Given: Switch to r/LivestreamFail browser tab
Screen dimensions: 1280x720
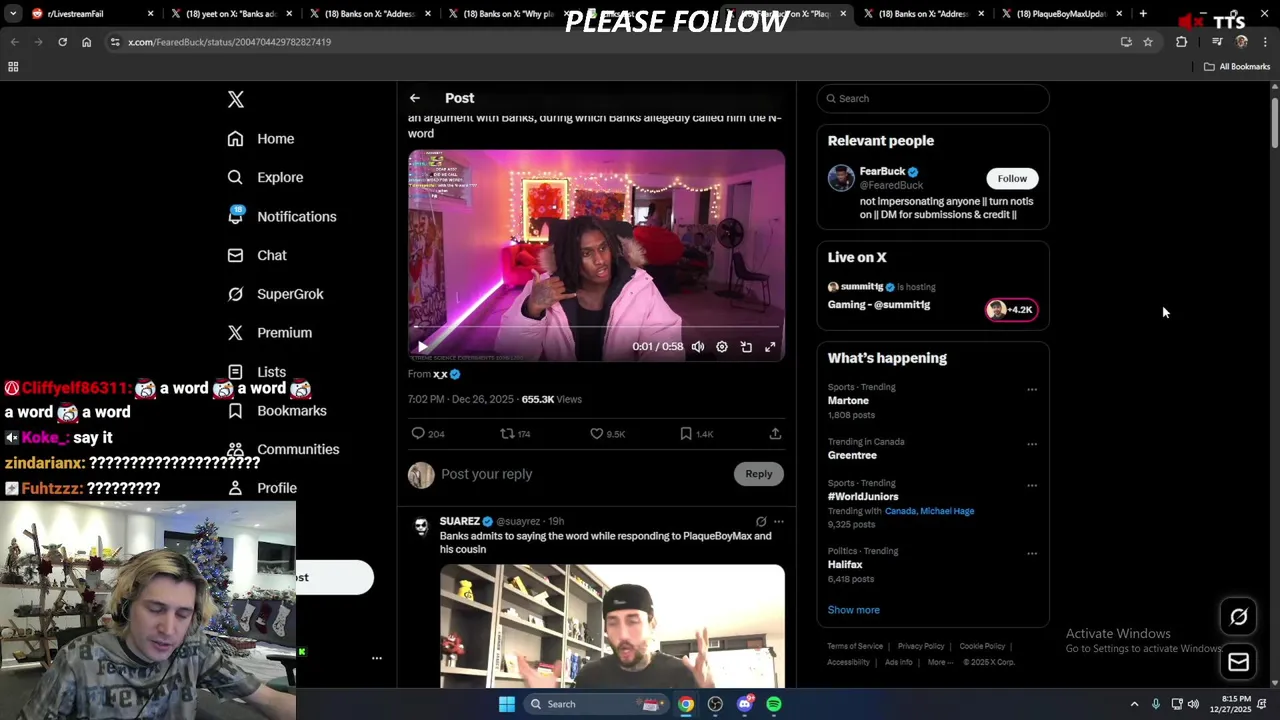Looking at the screenshot, I should (90, 14).
